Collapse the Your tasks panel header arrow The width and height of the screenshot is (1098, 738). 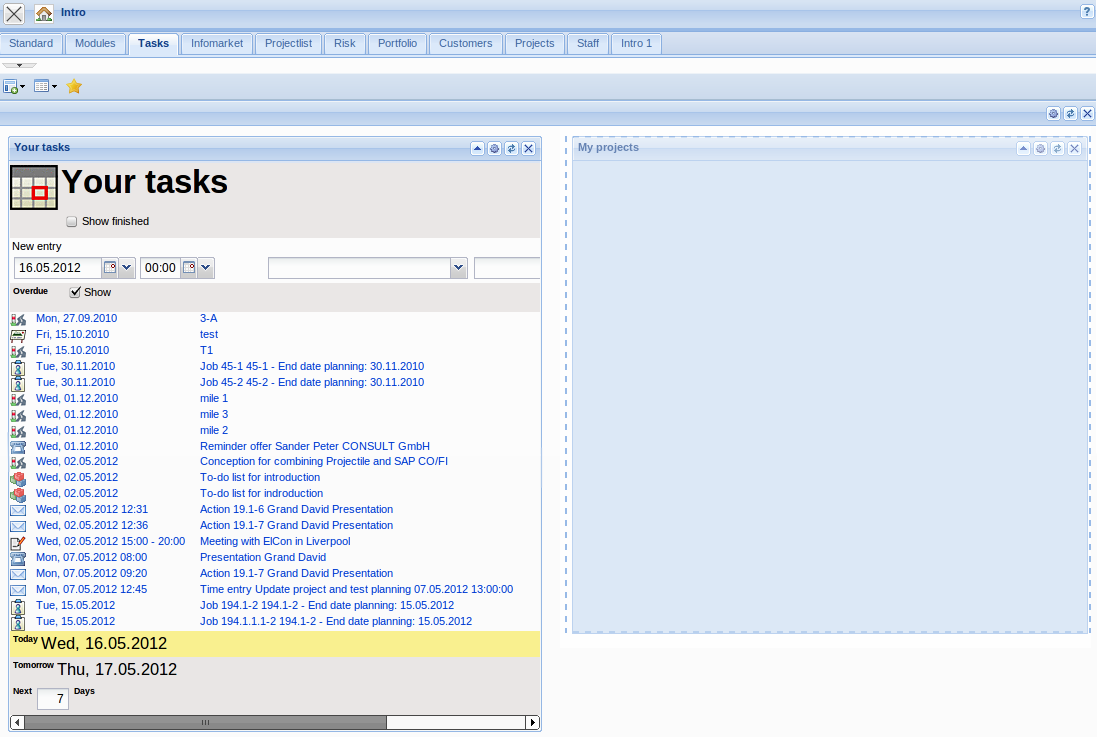[477, 148]
